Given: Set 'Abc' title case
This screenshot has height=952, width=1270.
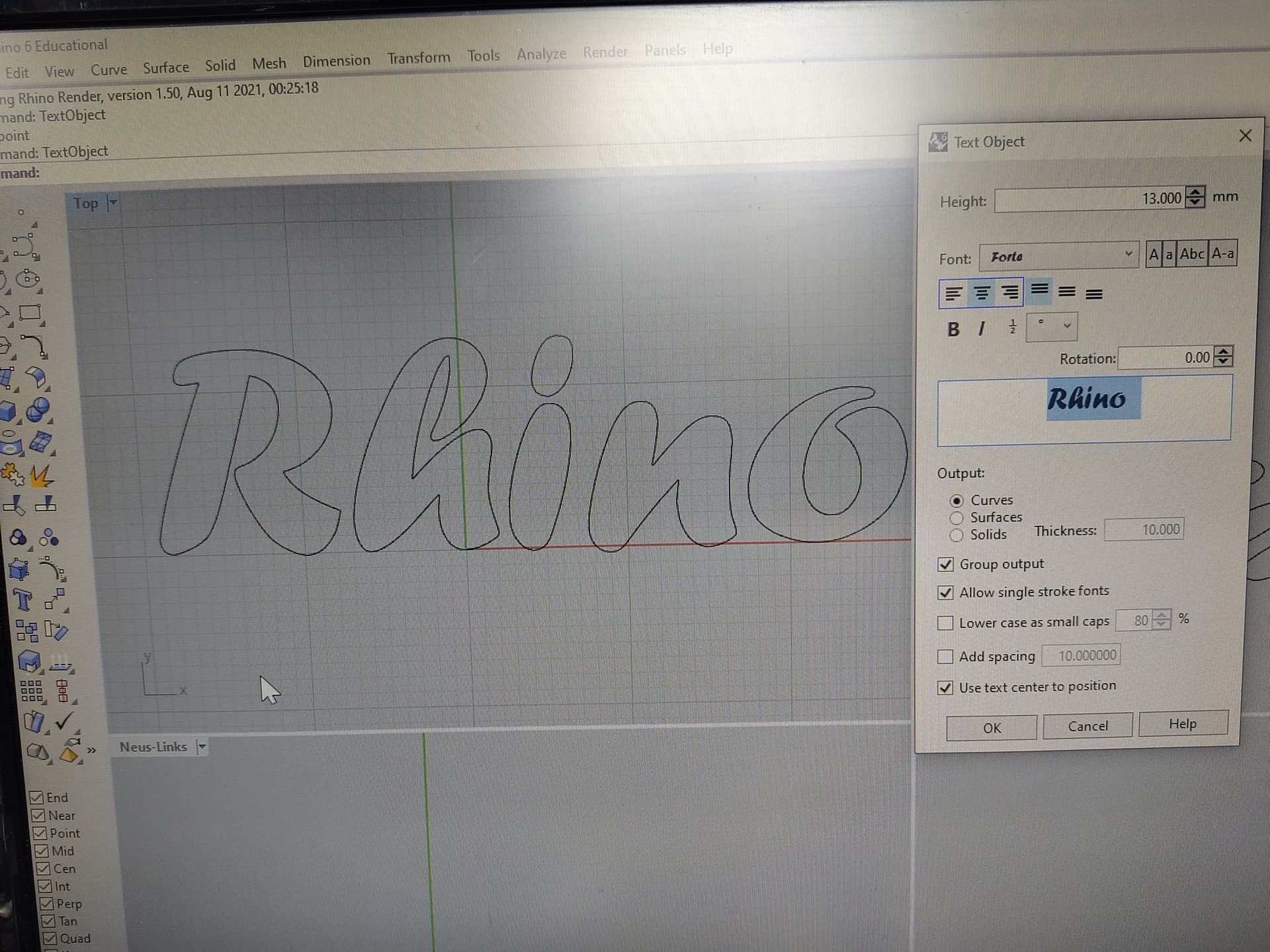Looking at the screenshot, I should click(1192, 254).
